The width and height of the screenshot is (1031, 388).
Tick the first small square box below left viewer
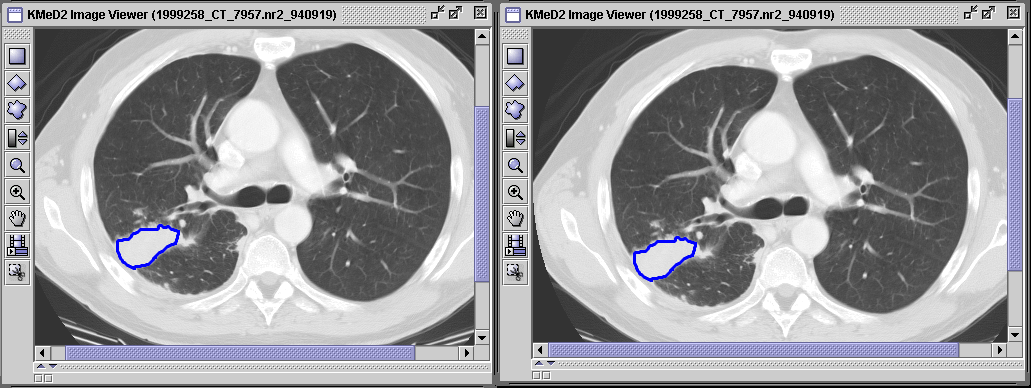[38, 378]
